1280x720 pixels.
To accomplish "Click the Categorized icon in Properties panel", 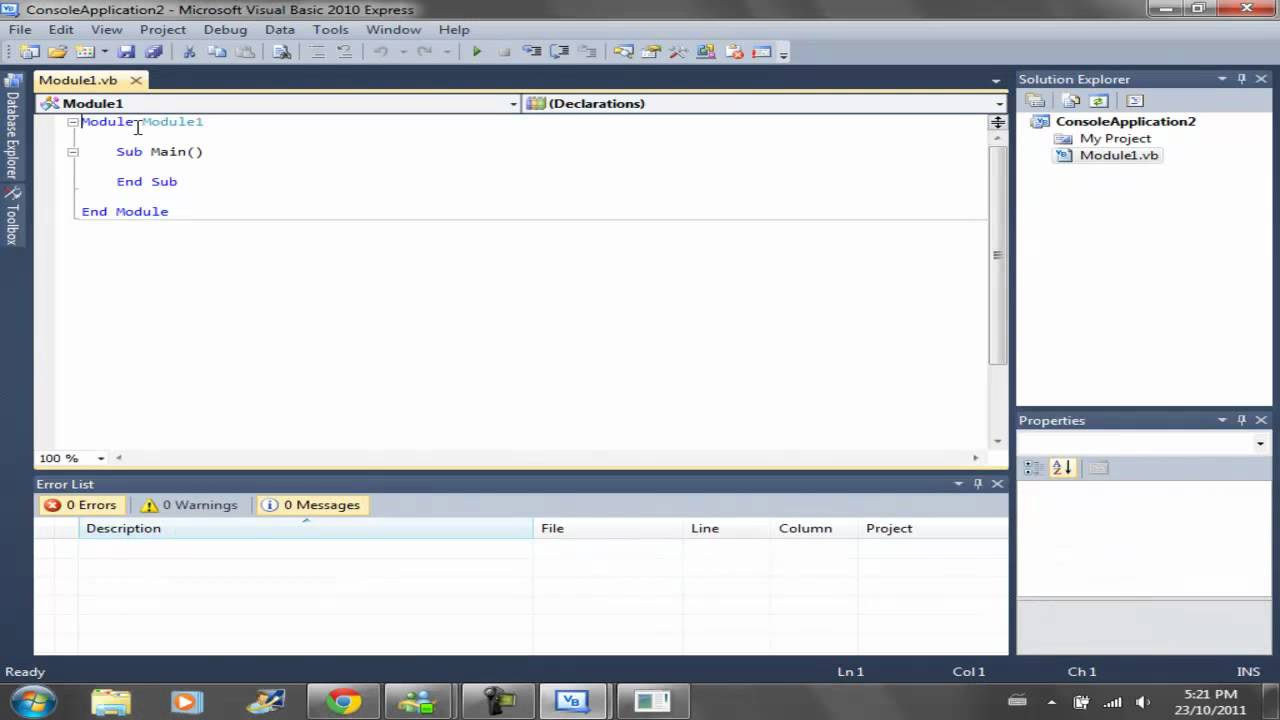I will tap(1034, 467).
